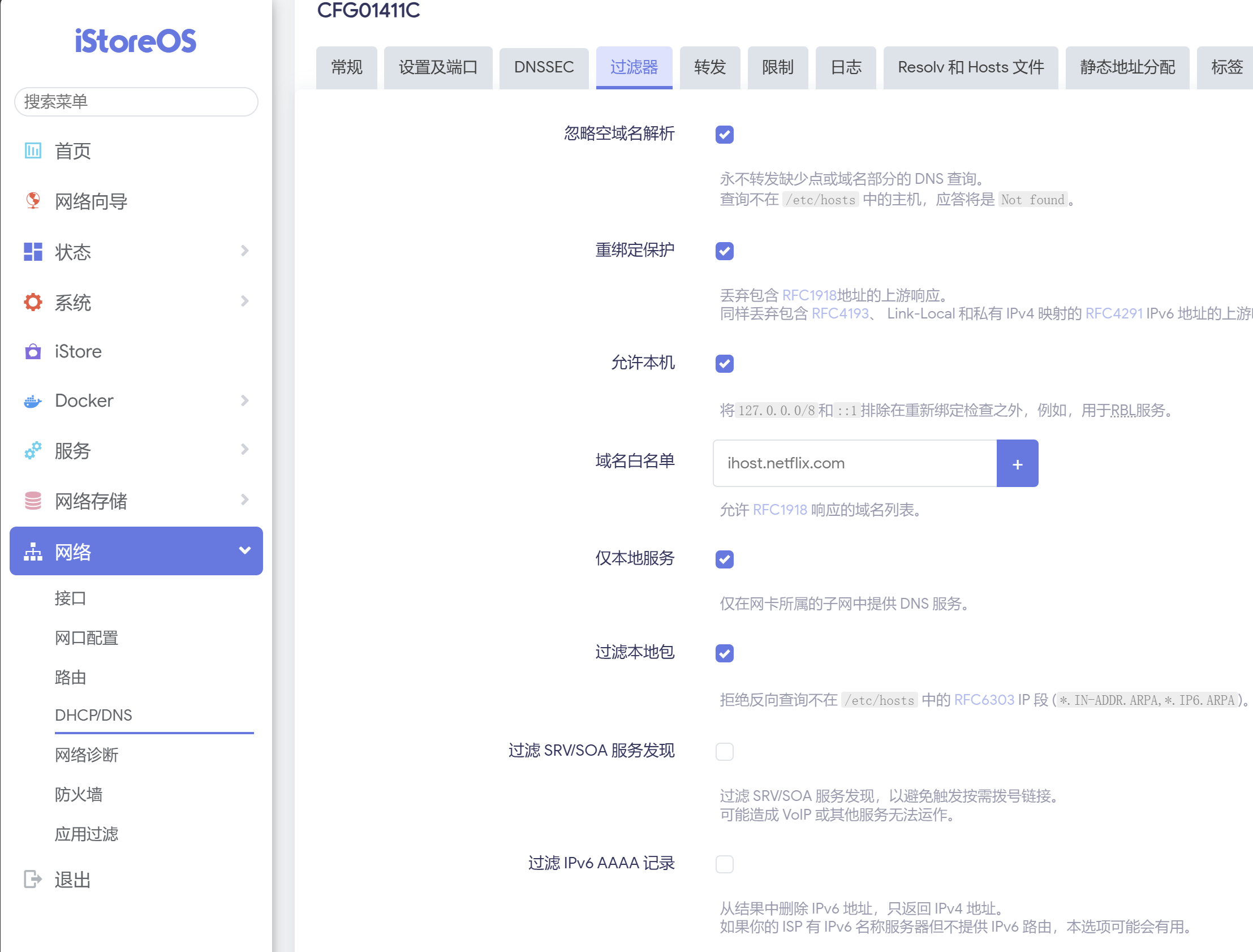The image size is (1253, 952).
Task: Enable 过滤 IPv6 AAAA 记录 checkbox
Action: (x=724, y=864)
